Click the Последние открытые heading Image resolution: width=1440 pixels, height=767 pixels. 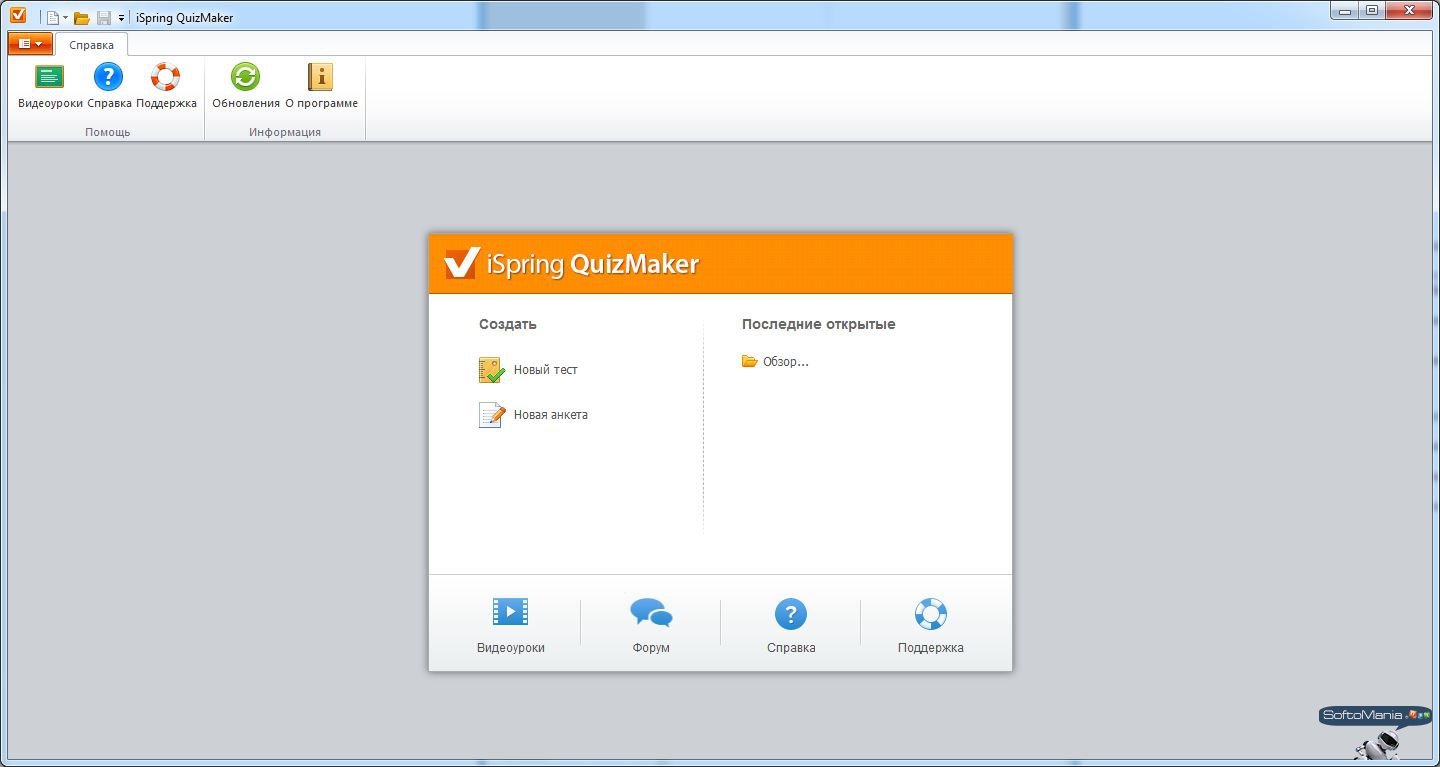coord(819,324)
